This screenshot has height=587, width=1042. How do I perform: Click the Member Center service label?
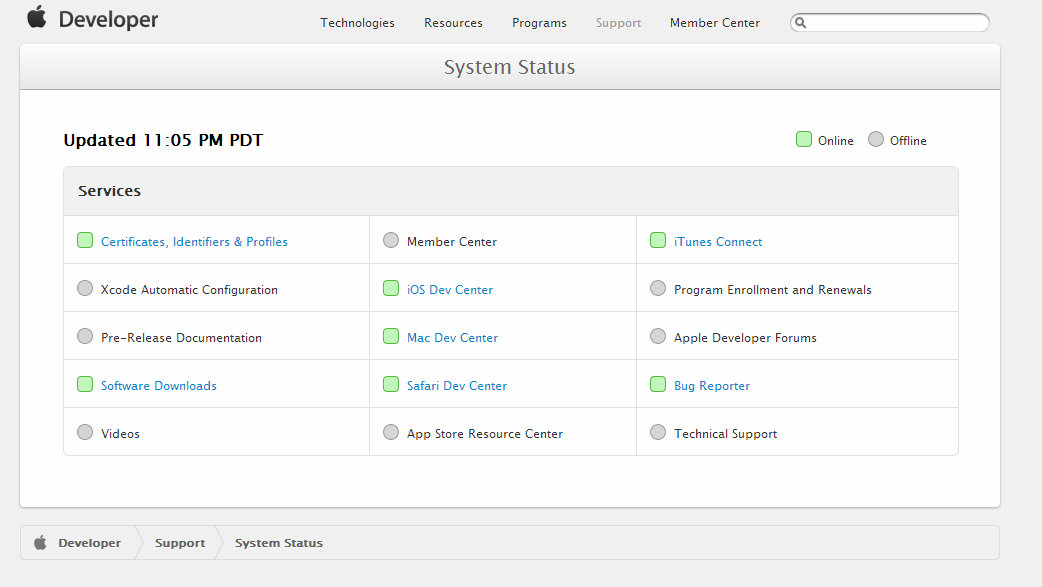[452, 242]
